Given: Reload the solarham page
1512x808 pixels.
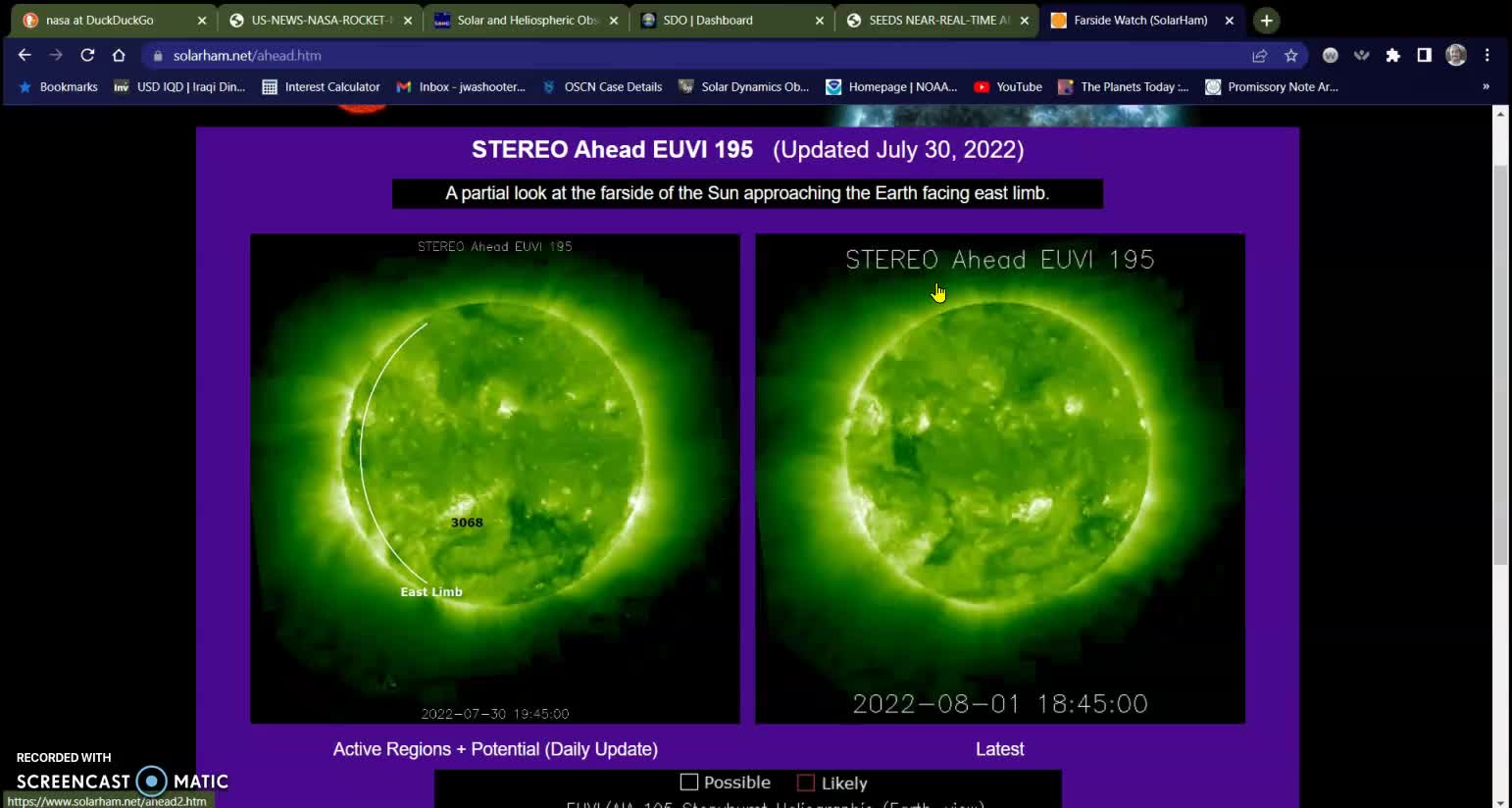Looking at the screenshot, I should click(x=87, y=56).
